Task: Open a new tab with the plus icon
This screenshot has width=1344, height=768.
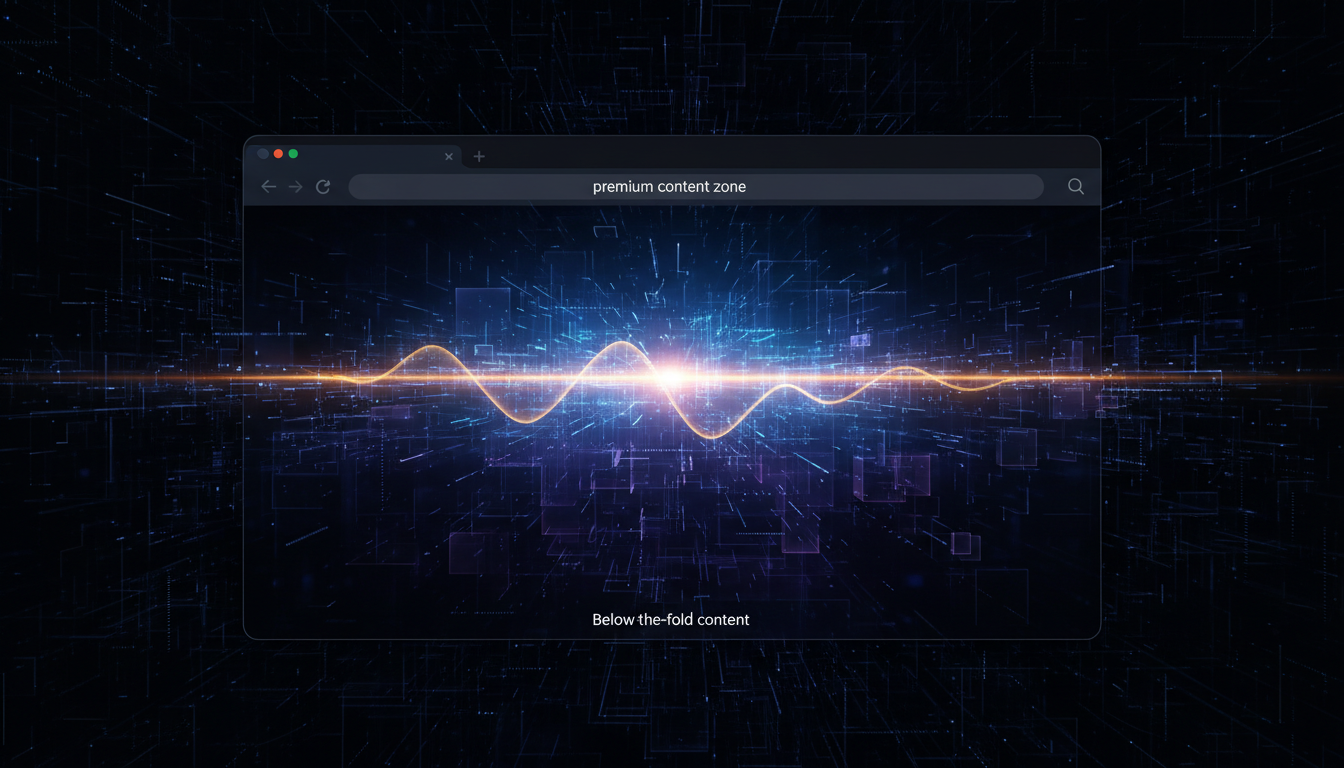Action: click(x=479, y=156)
